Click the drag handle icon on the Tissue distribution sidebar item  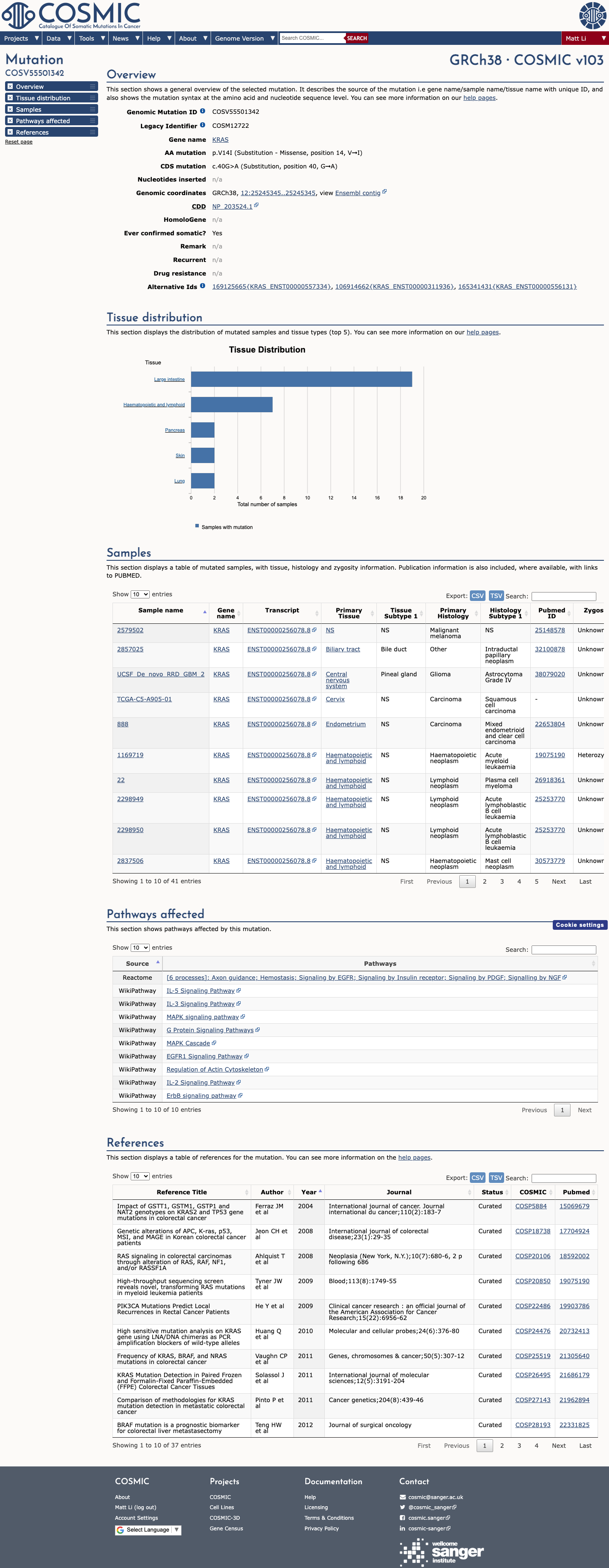click(x=93, y=98)
